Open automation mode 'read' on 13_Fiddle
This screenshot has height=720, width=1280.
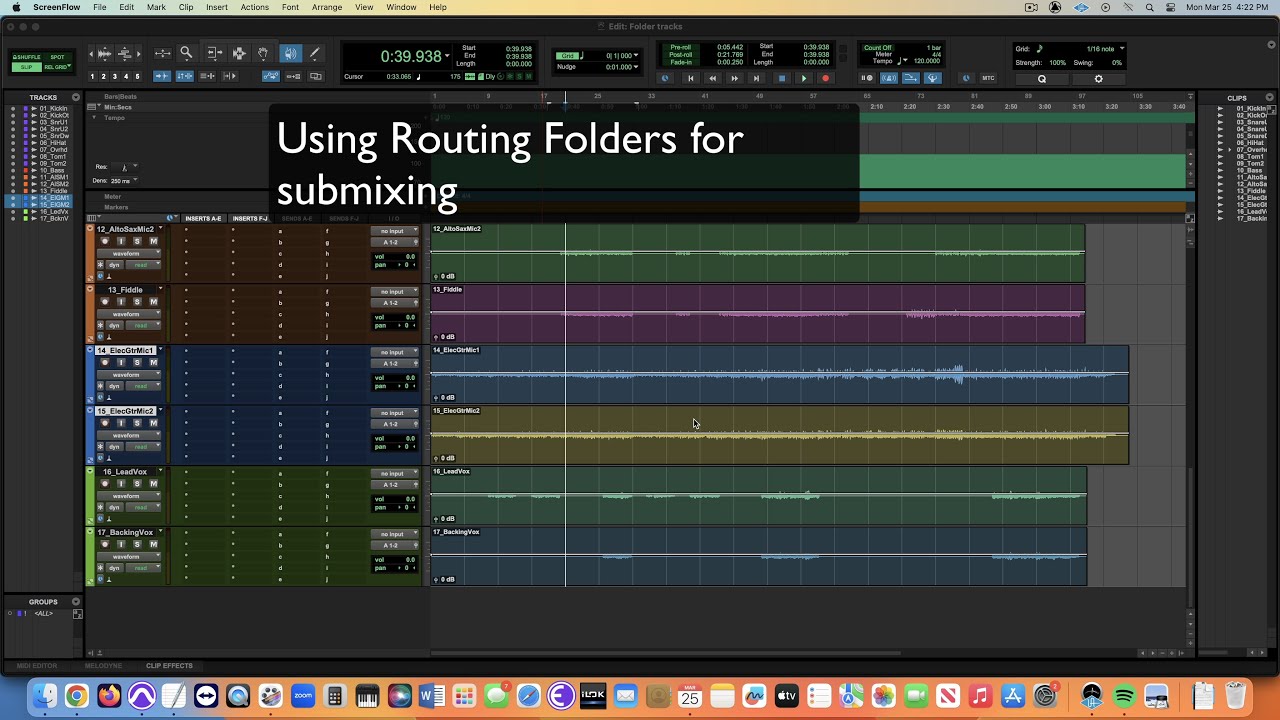141,326
